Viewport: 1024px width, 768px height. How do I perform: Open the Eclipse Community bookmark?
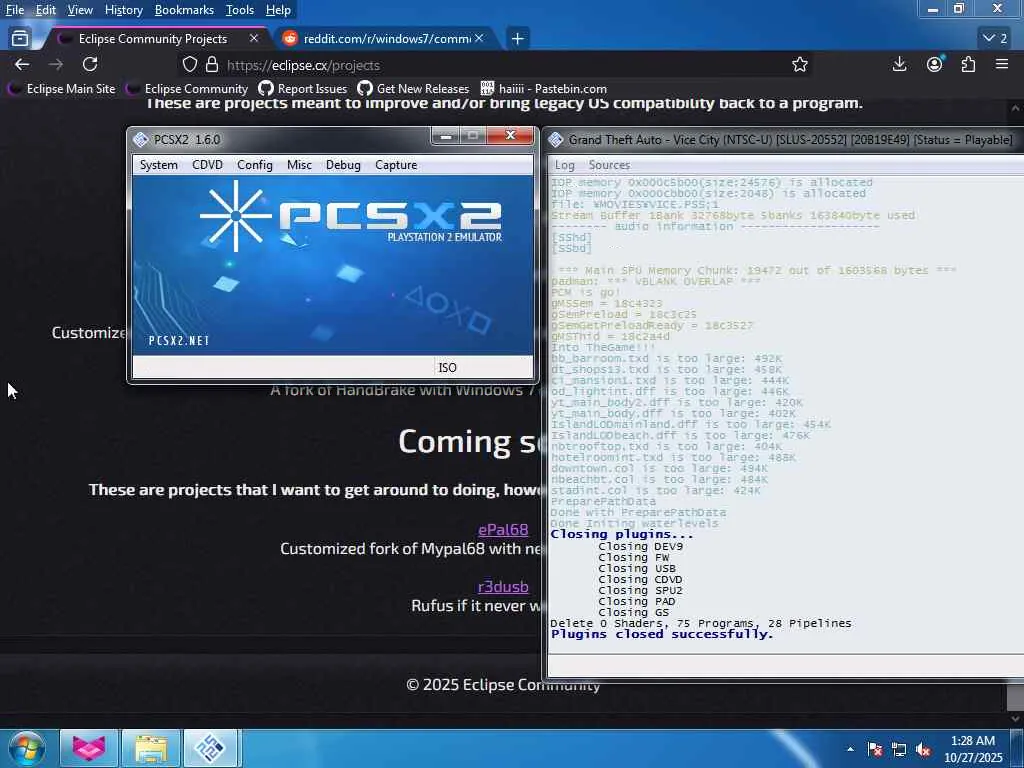(x=187, y=89)
